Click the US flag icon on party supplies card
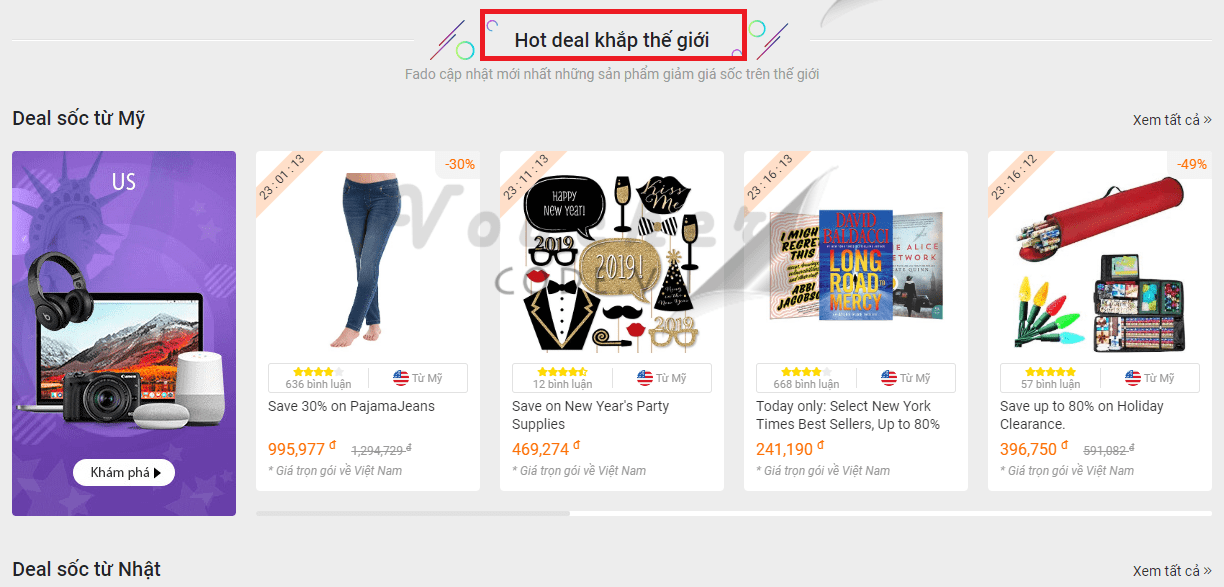 [x=645, y=378]
